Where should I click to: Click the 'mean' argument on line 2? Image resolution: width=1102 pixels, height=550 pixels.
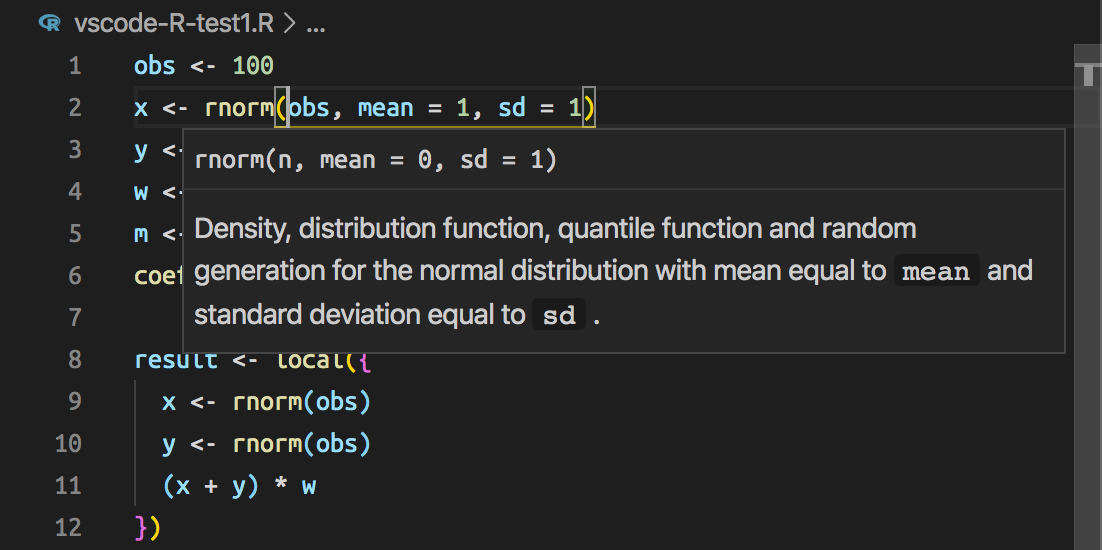click(x=385, y=108)
